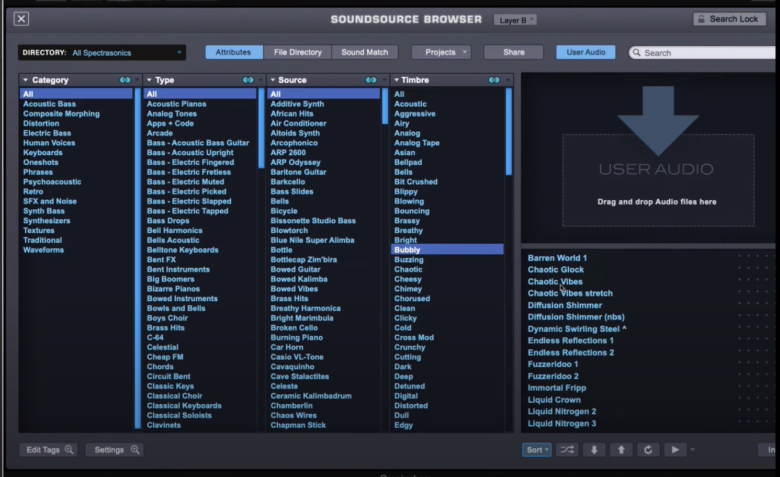Select ARP 2600 source
The image size is (780, 477).
tap(288, 153)
